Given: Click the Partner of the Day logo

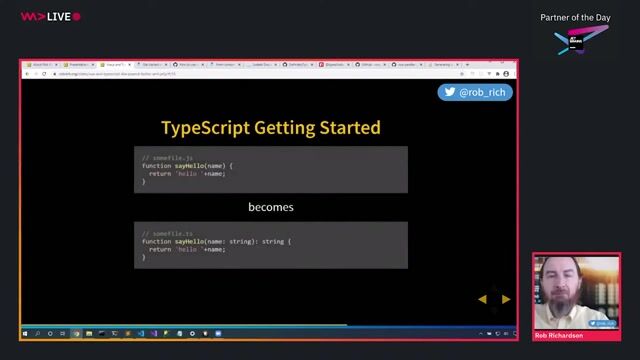Looking at the screenshot, I should point(581,40).
